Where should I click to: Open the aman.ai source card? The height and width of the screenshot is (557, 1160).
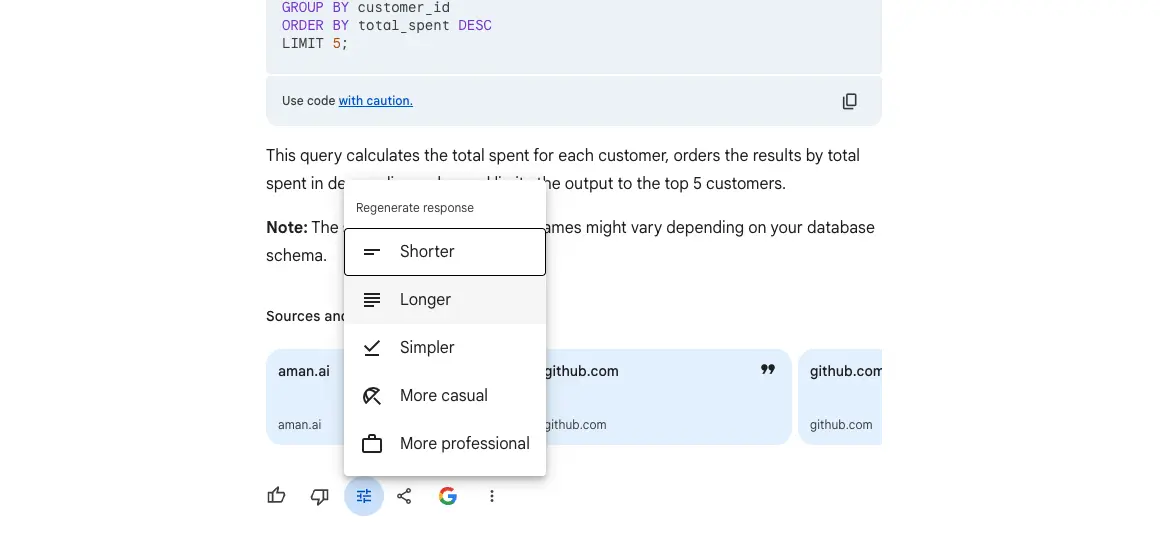[x=304, y=396]
